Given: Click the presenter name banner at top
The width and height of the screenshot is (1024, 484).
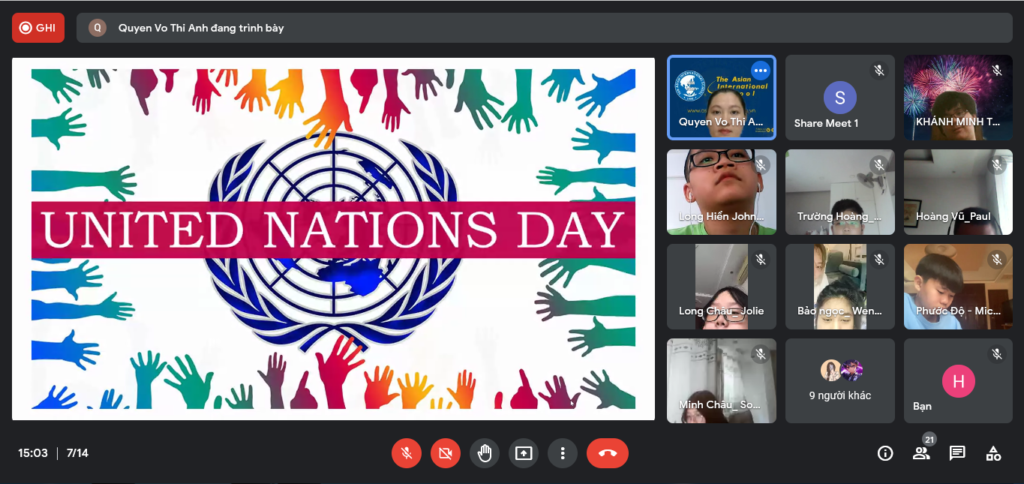Looking at the screenshot, I should pyautogui.click(x=200, y=28).
